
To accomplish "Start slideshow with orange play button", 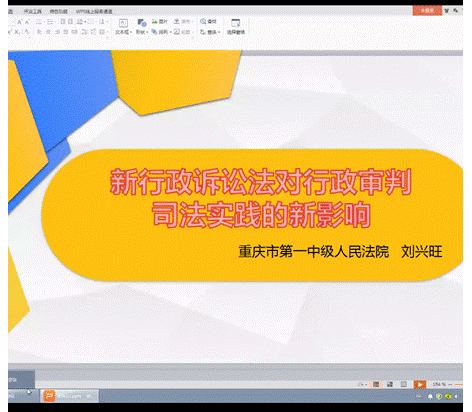I will (x=420, y=384).
